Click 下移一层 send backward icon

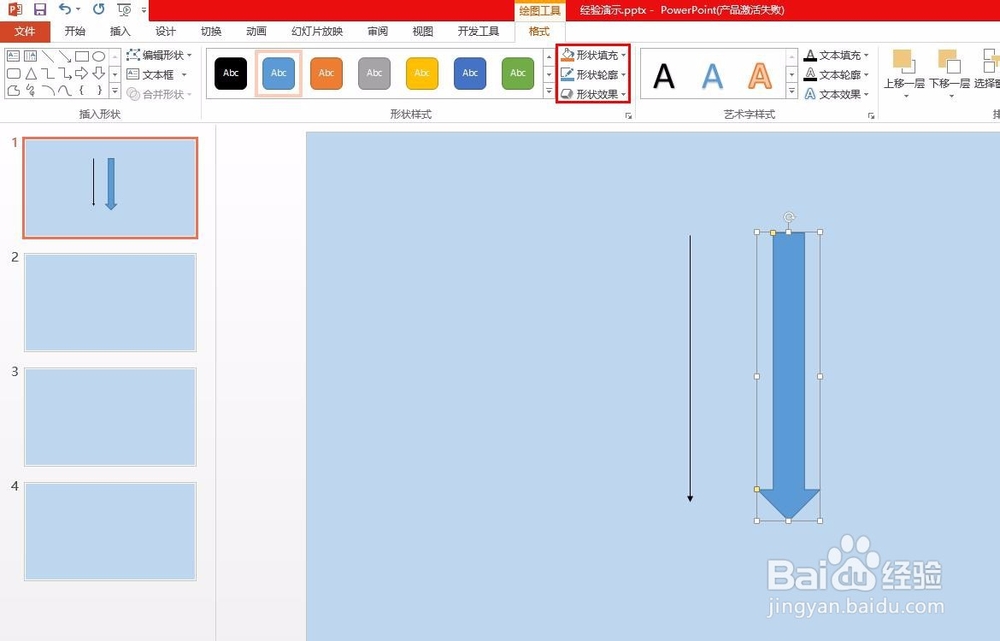pos(949,62)
